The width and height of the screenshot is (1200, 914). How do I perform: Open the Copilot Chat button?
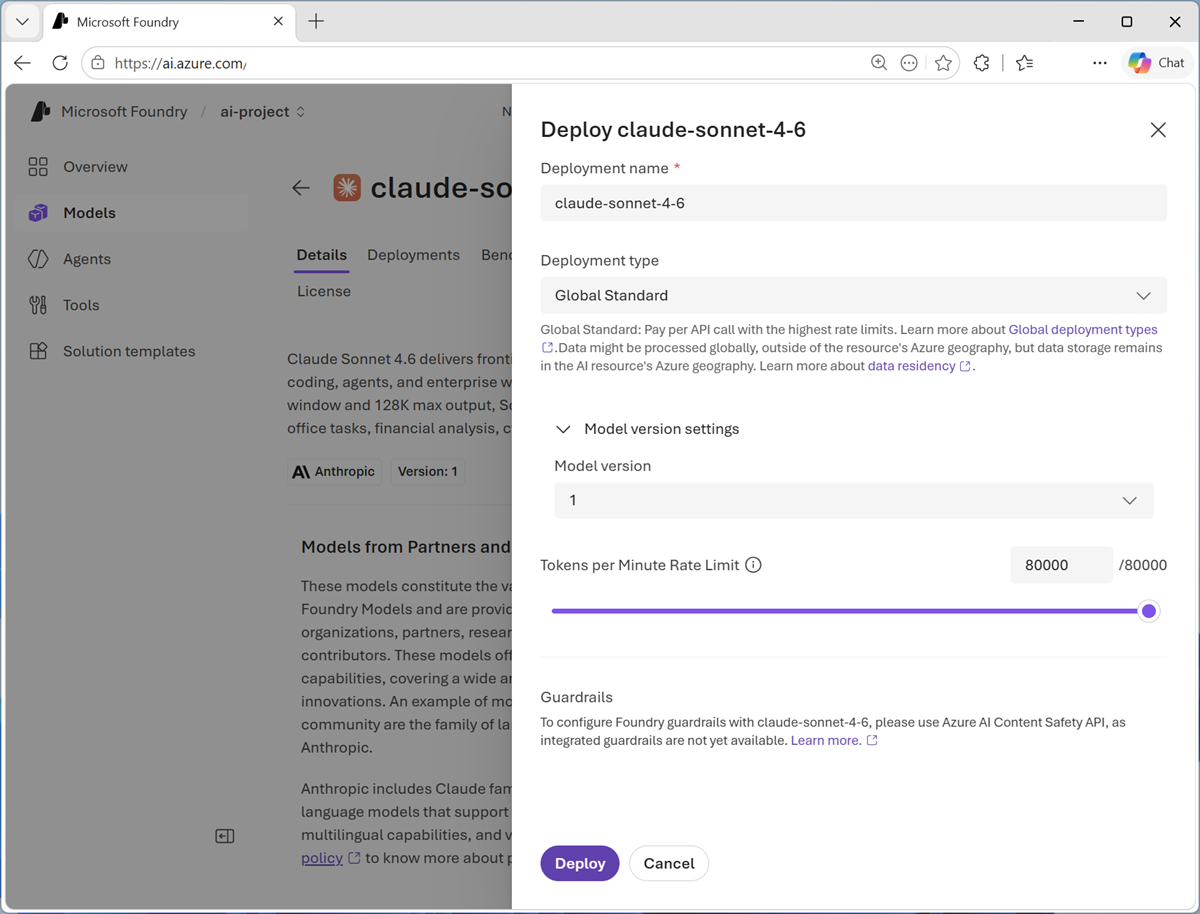[1157, 63]
